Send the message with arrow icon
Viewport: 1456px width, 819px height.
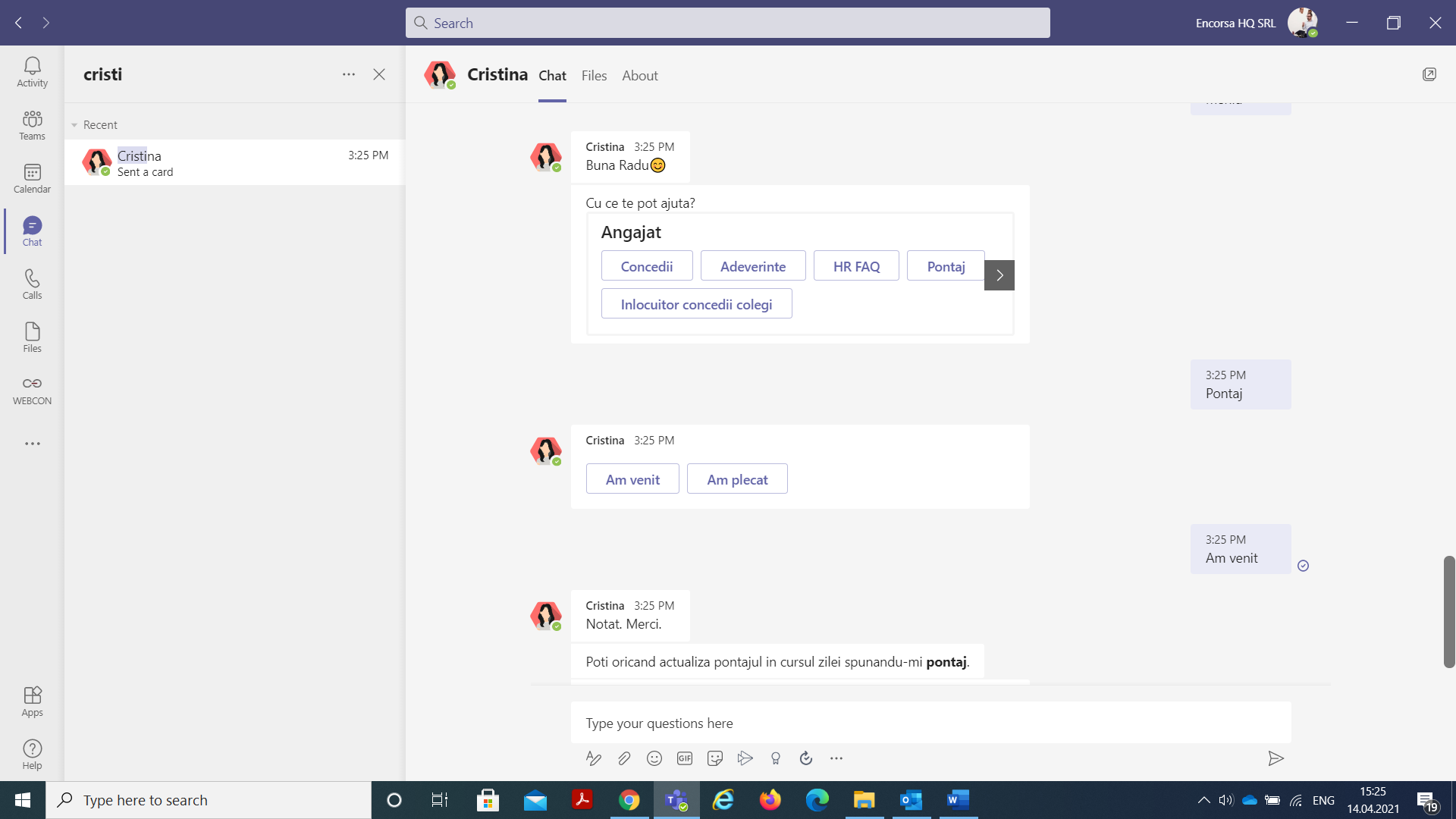point(1276,758)
